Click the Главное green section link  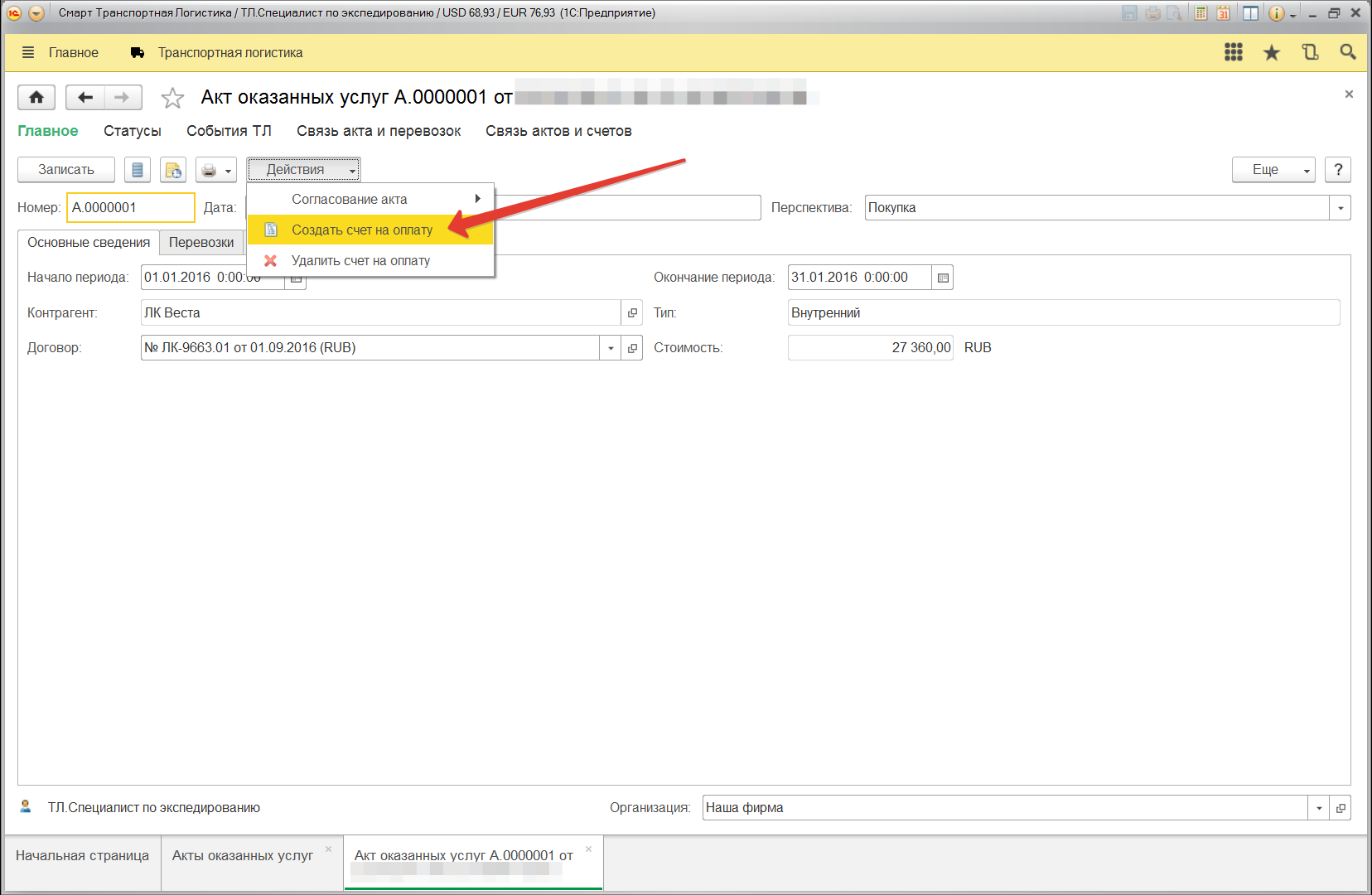(x=48, y=131)
